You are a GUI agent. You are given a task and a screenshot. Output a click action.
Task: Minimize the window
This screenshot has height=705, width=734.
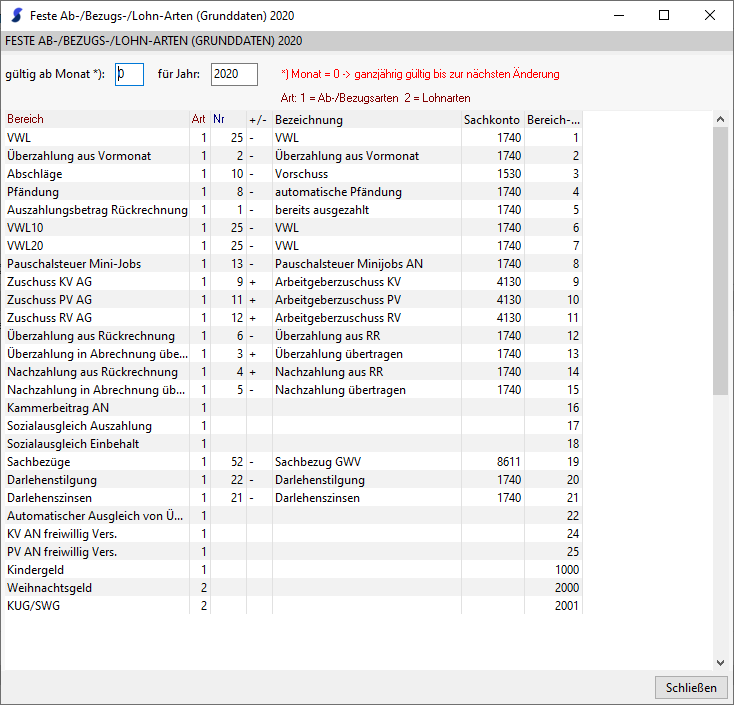618,16
